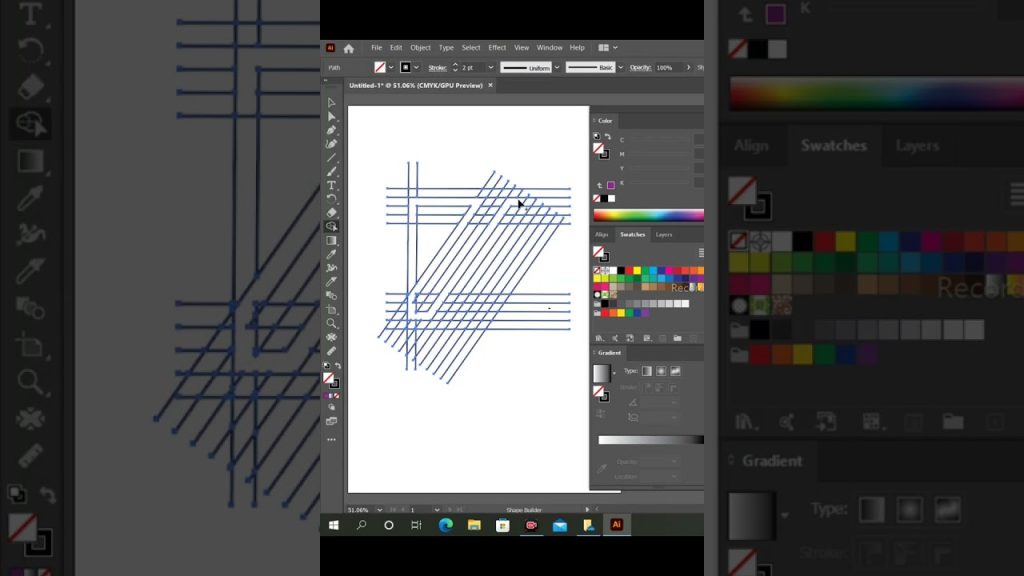The width and height of the screenshot is (1024, 576).
Task: Open the Stroke weight dropdown
Action: pyautogui.click(x=489, y=67)
